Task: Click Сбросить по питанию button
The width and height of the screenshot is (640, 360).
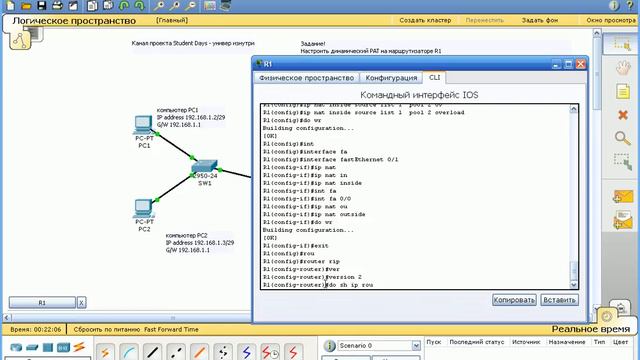Action: (x=107, y=329)
